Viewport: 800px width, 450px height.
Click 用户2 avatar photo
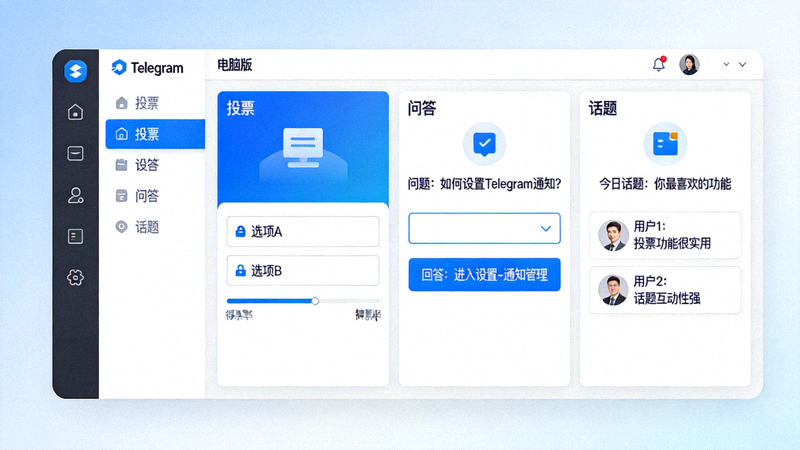pyautogui.click(x=613, y=290)
